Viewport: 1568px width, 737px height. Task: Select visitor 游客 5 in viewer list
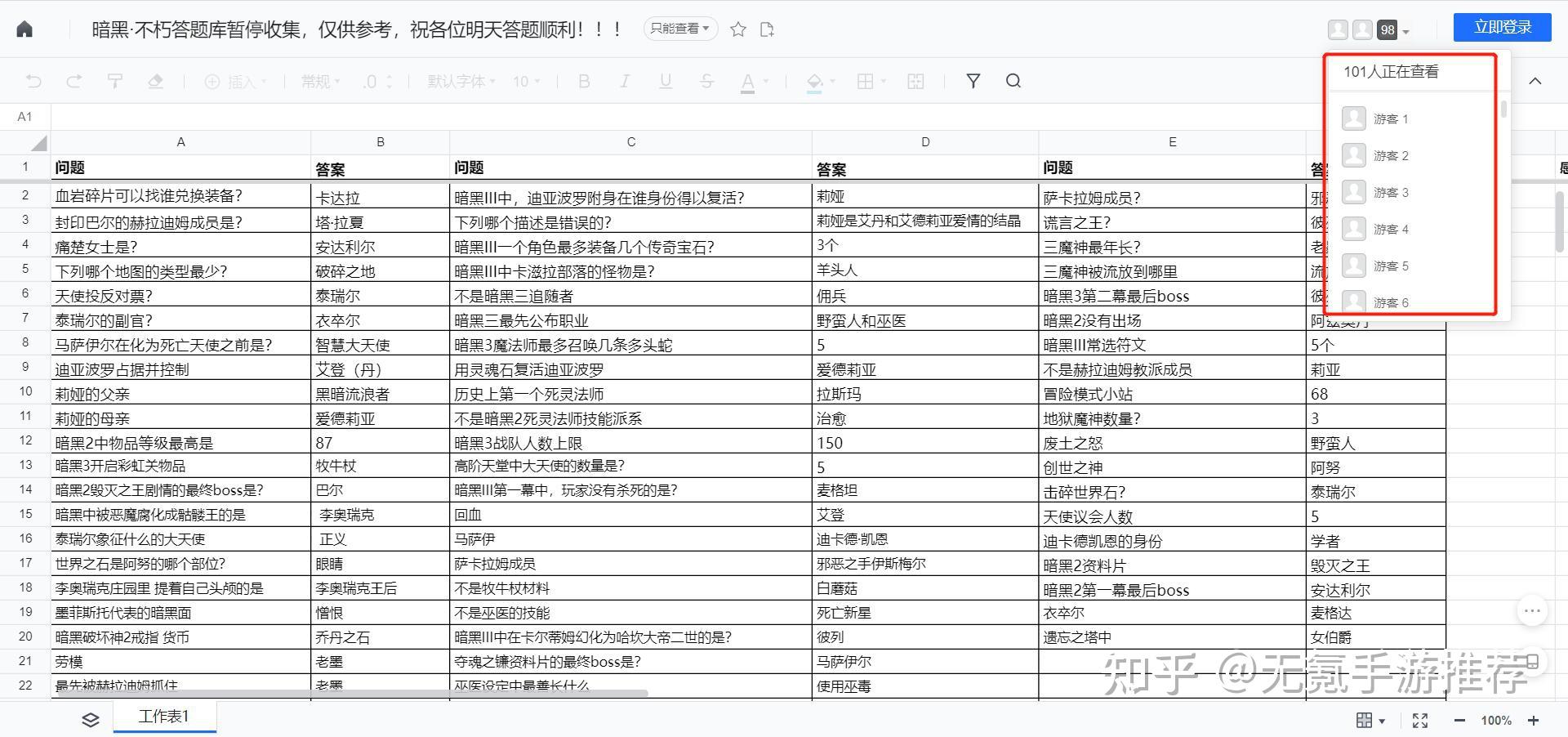click(x=1392, y=266)
